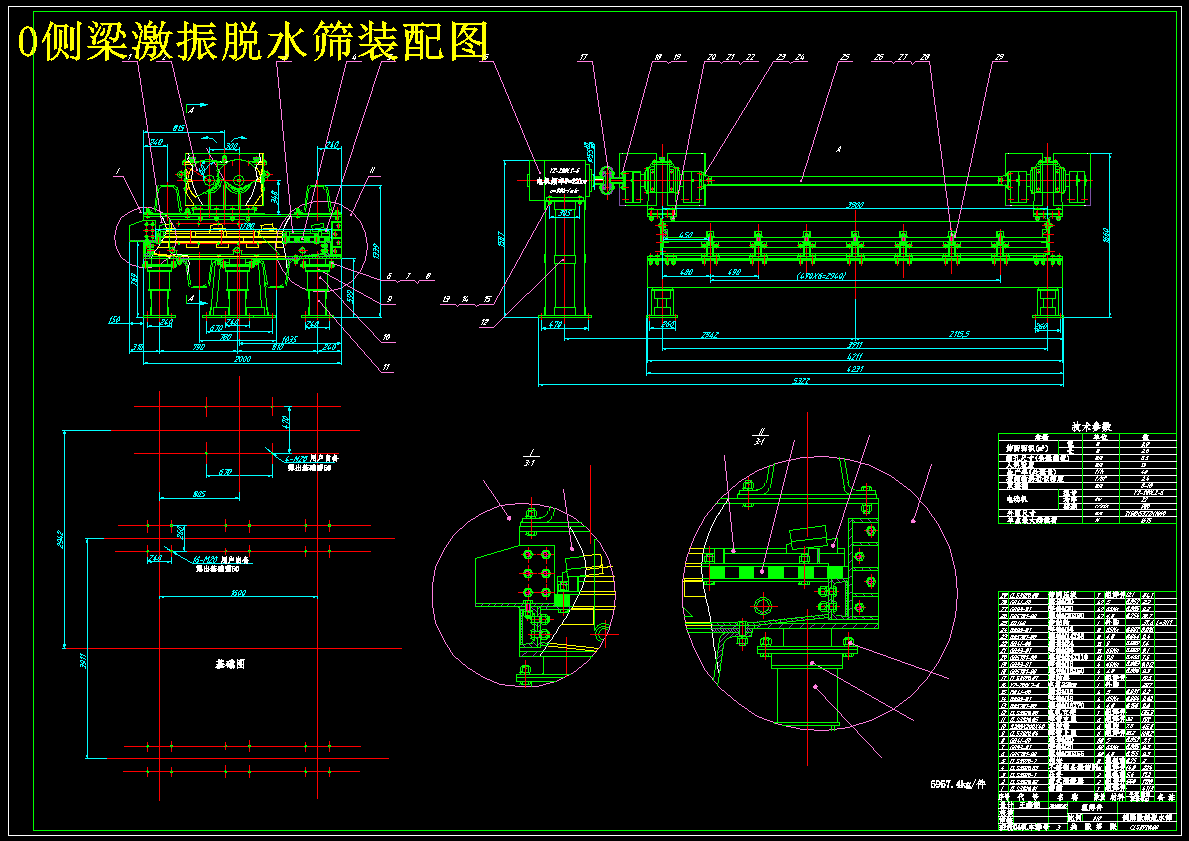The height and width of the screenshot is (841, 1189).
Task: Select part balloon number 29
Action: coord(999,57)
